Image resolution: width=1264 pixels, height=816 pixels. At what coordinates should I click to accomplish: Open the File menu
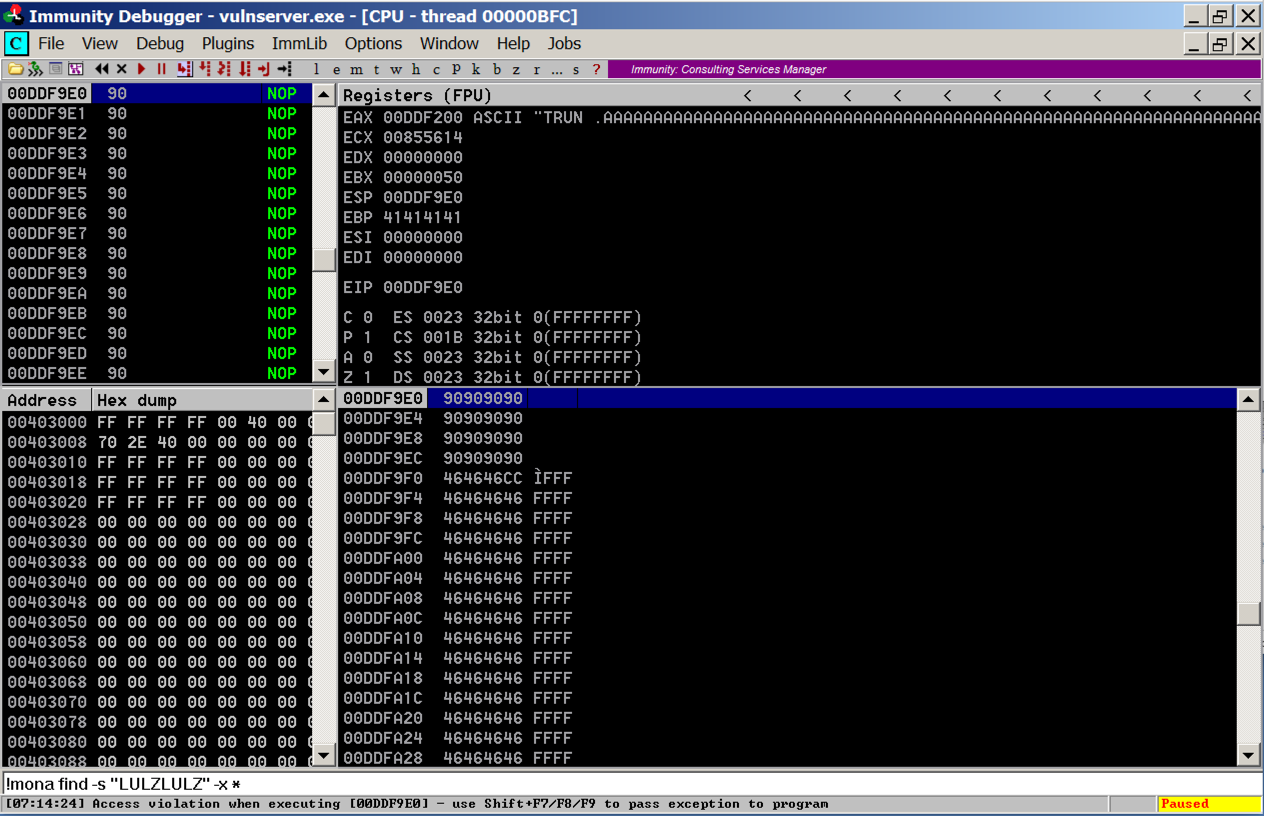click(x=51, y=43)
